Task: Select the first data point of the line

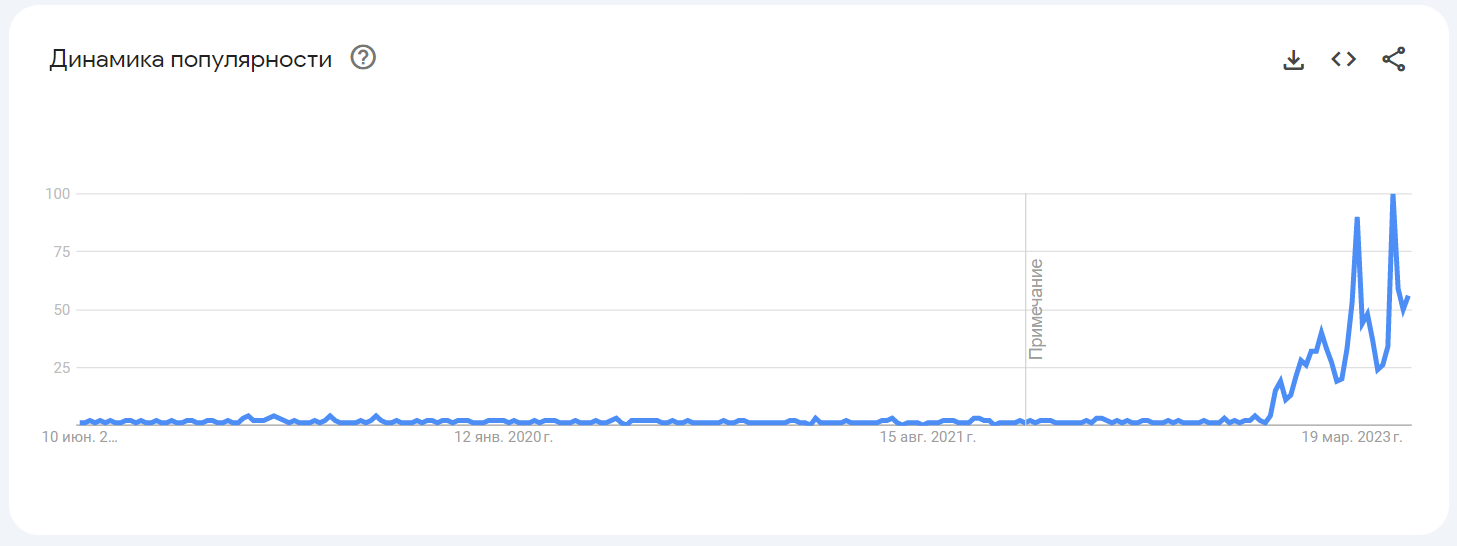Action: coord(81,423)
